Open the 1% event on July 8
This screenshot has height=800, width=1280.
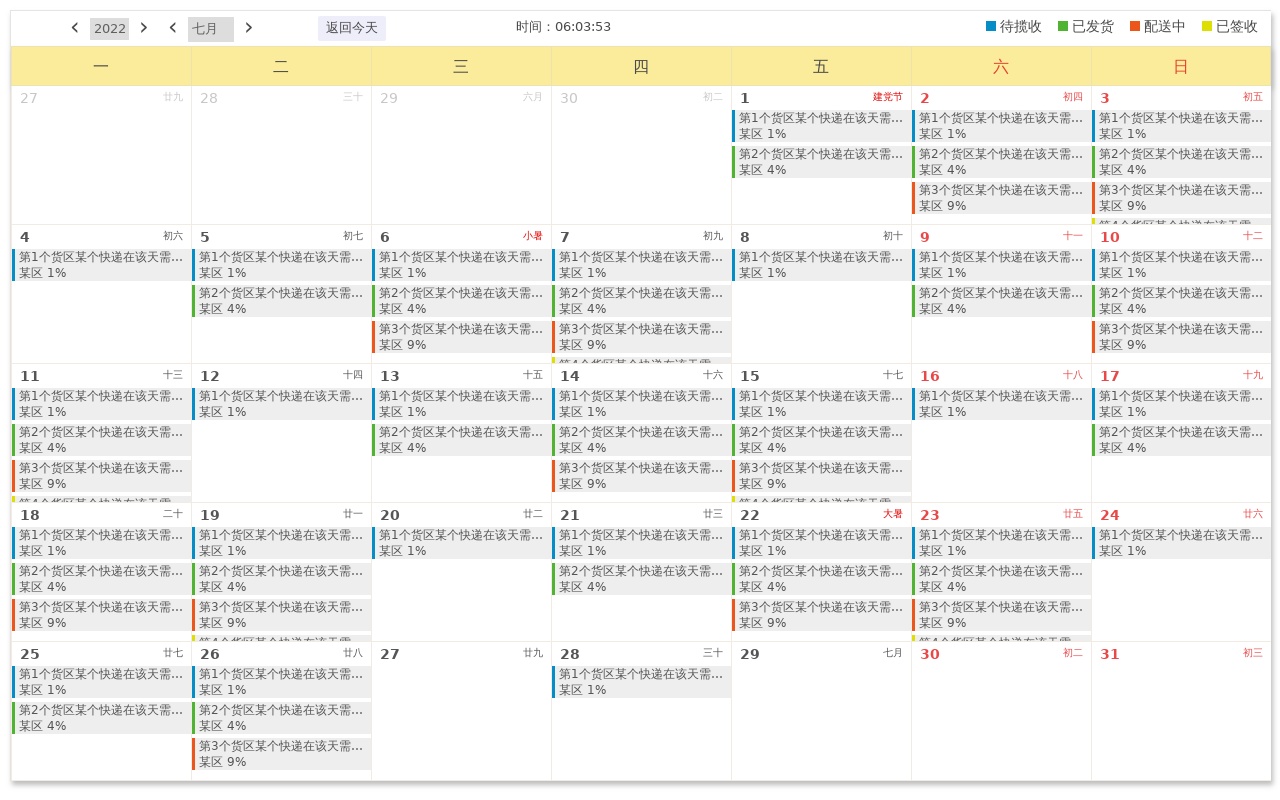click(x=822, y=265)
